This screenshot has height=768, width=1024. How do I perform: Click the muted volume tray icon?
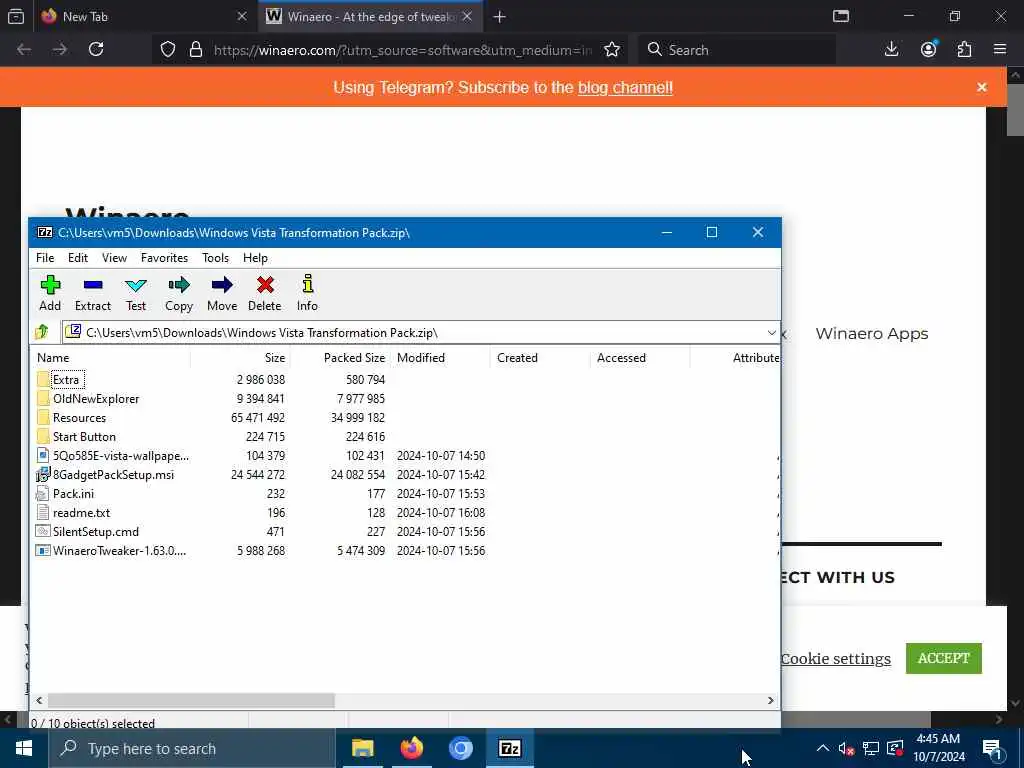(846, 748)
